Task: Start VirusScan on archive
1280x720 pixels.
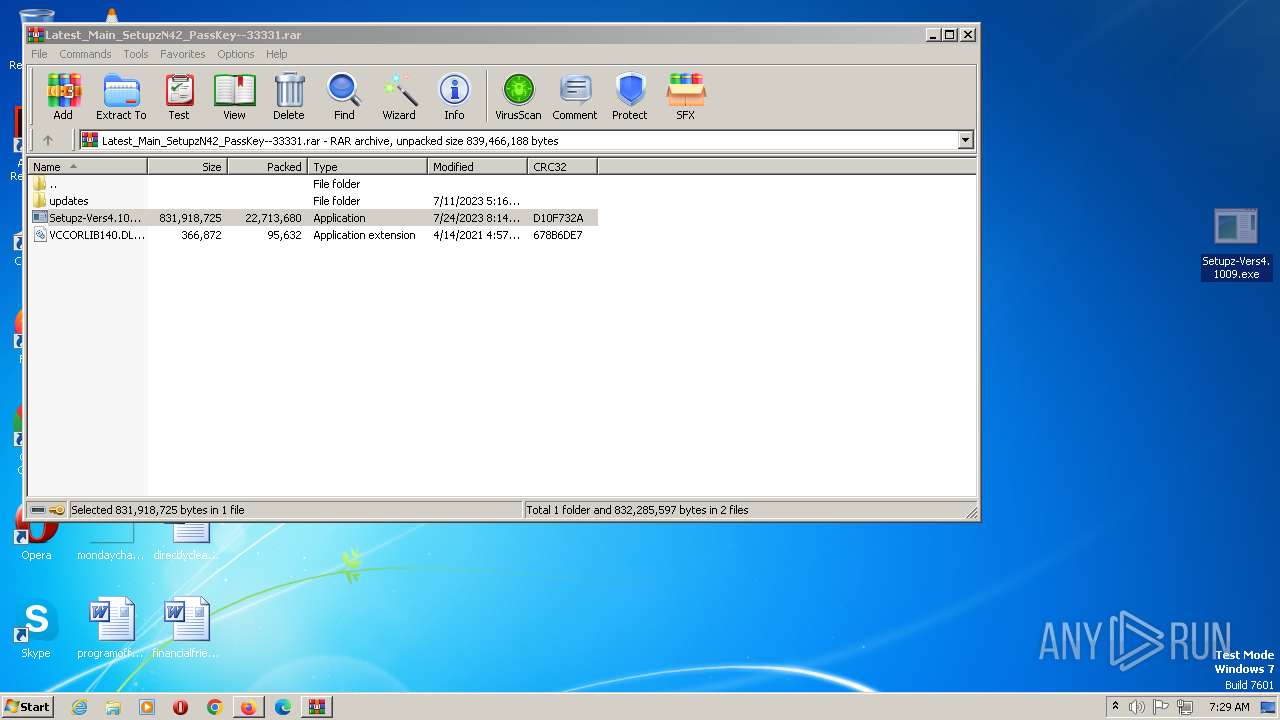Action: tap(518, 97)
